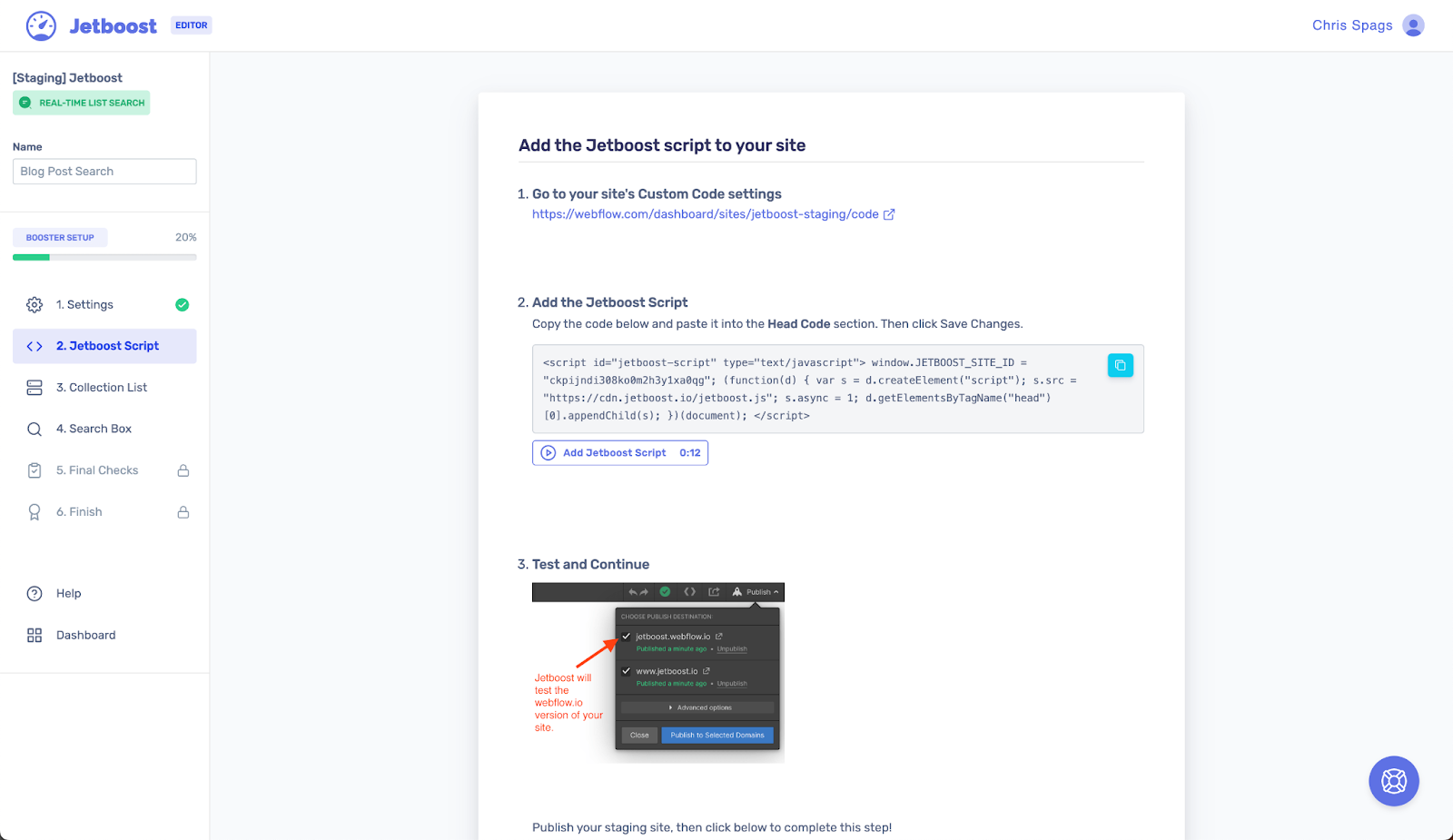Click the Blog Post Search name field
Image resolution: width=1453 pixels, height=840 pixels.
(x=104, y=172)
